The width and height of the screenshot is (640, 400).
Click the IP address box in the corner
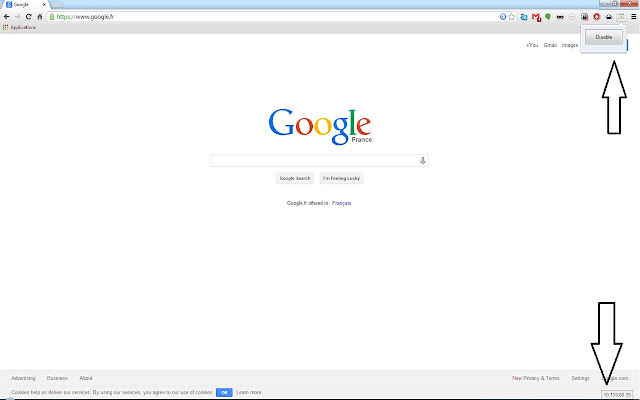click(617, 395)
